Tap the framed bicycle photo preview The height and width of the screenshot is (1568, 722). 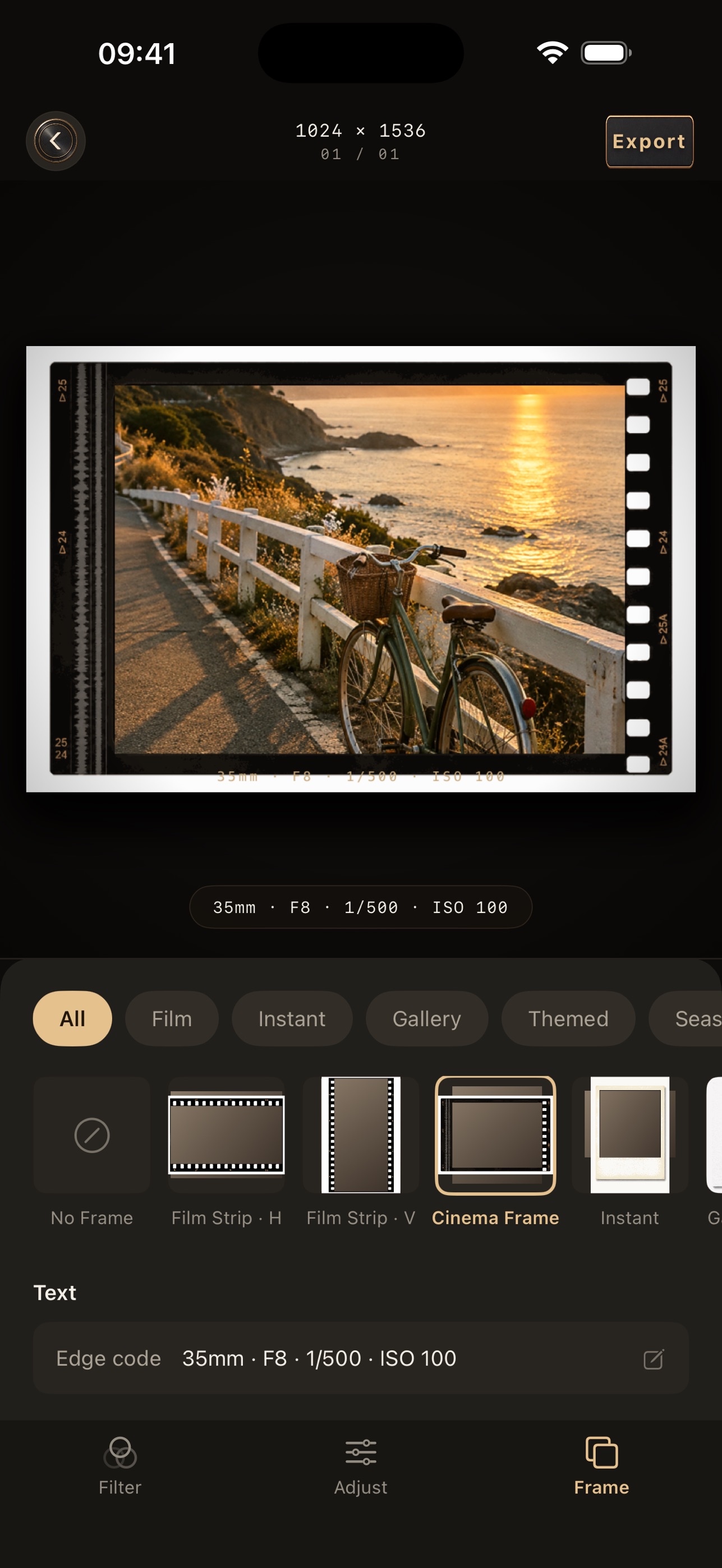[x=361, y=569]
